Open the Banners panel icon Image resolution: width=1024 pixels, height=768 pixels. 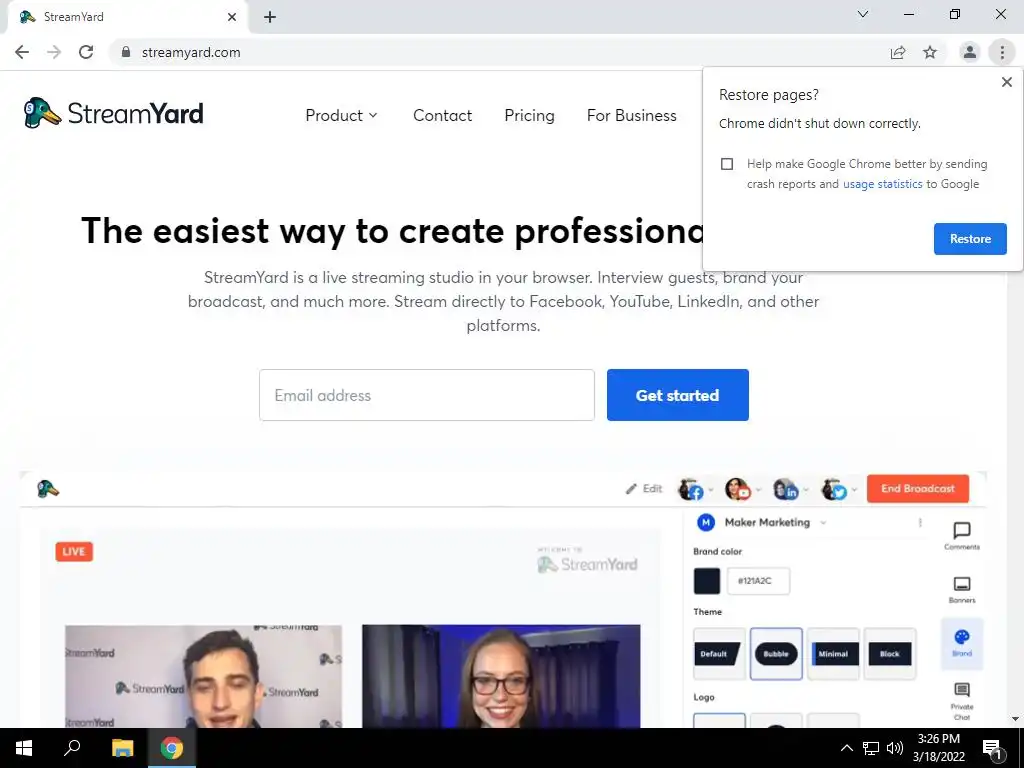pyautogui.click(x=962, y=589)
